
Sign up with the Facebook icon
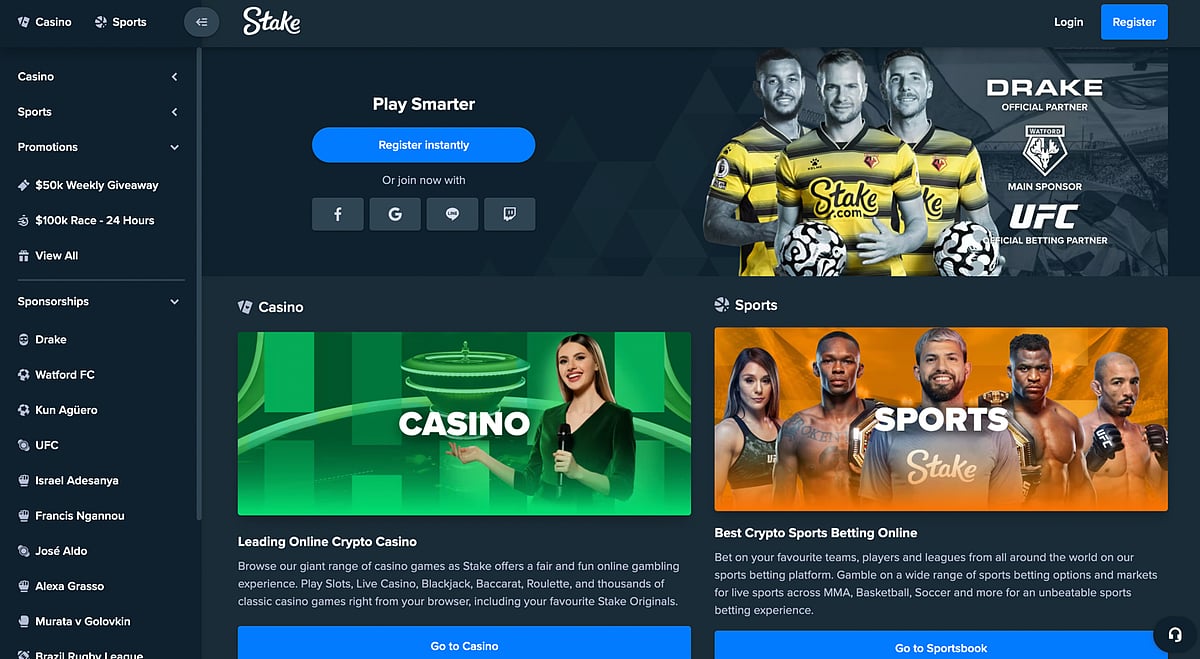pos(338,214)
